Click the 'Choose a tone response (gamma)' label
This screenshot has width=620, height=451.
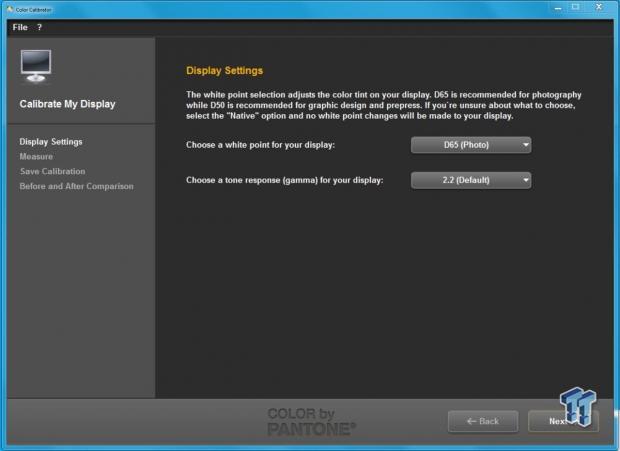[x=285, y=180]
